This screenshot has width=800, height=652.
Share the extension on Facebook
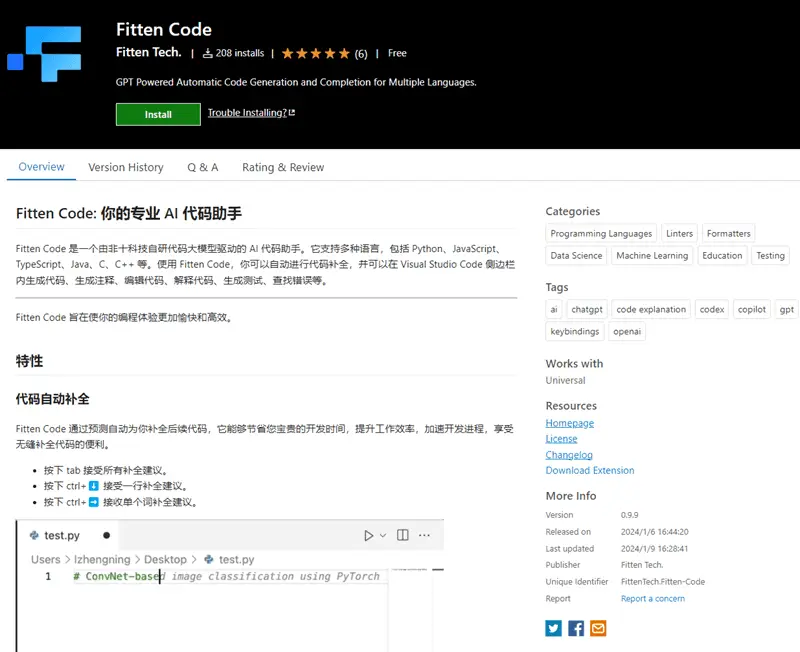(x=576, y=628)
